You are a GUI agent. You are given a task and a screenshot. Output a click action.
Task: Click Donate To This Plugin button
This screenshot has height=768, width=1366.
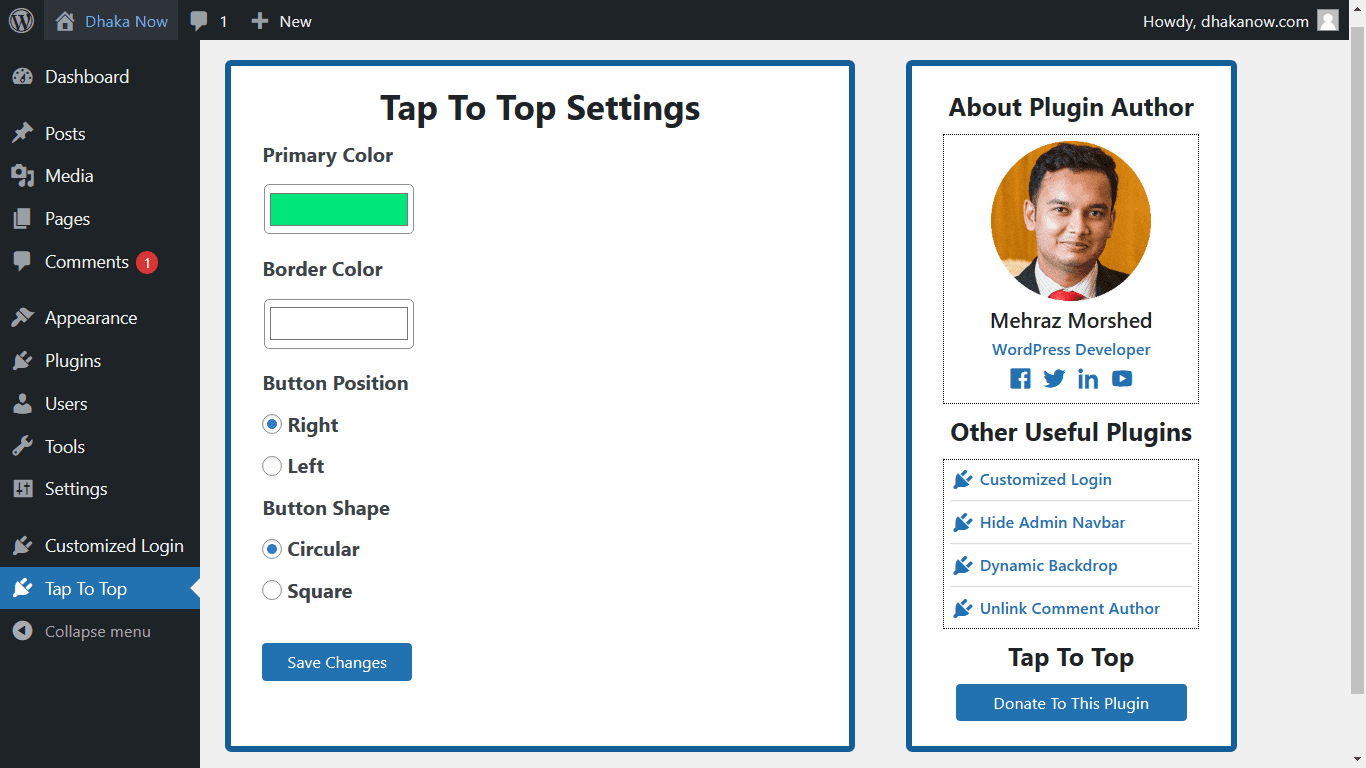point(1071,703)
